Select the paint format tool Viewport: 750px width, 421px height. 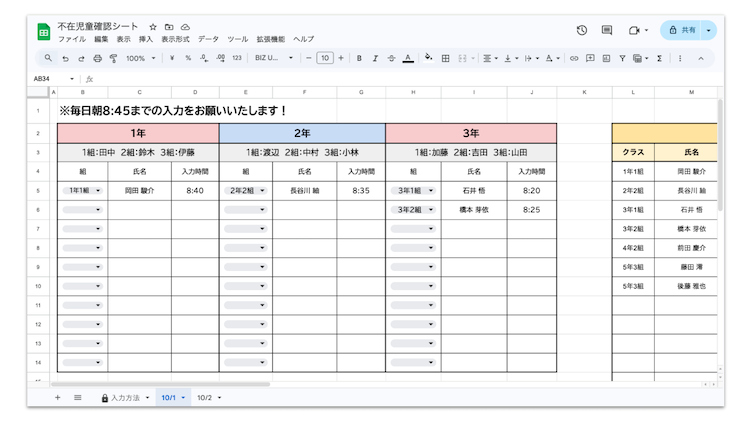(x=113, y=58)
